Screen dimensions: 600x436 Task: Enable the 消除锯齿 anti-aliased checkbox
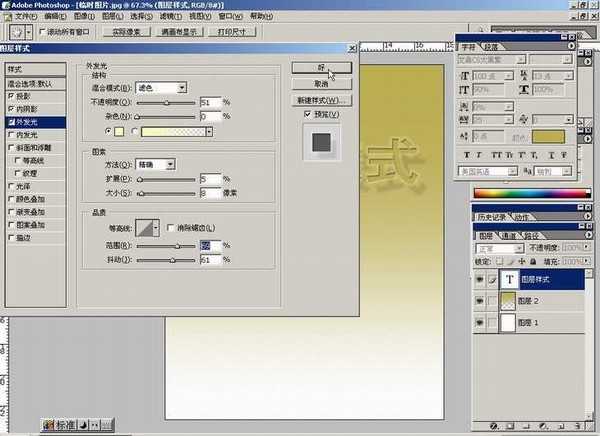(x=170, y=228)
